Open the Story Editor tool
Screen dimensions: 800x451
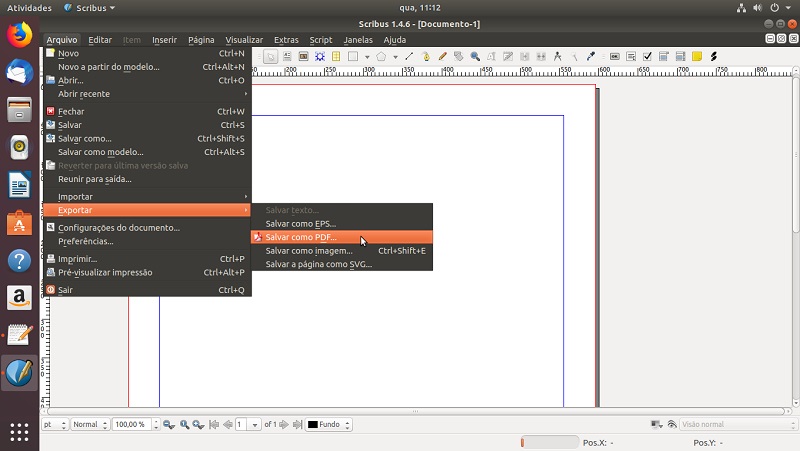tap(508, 57)
